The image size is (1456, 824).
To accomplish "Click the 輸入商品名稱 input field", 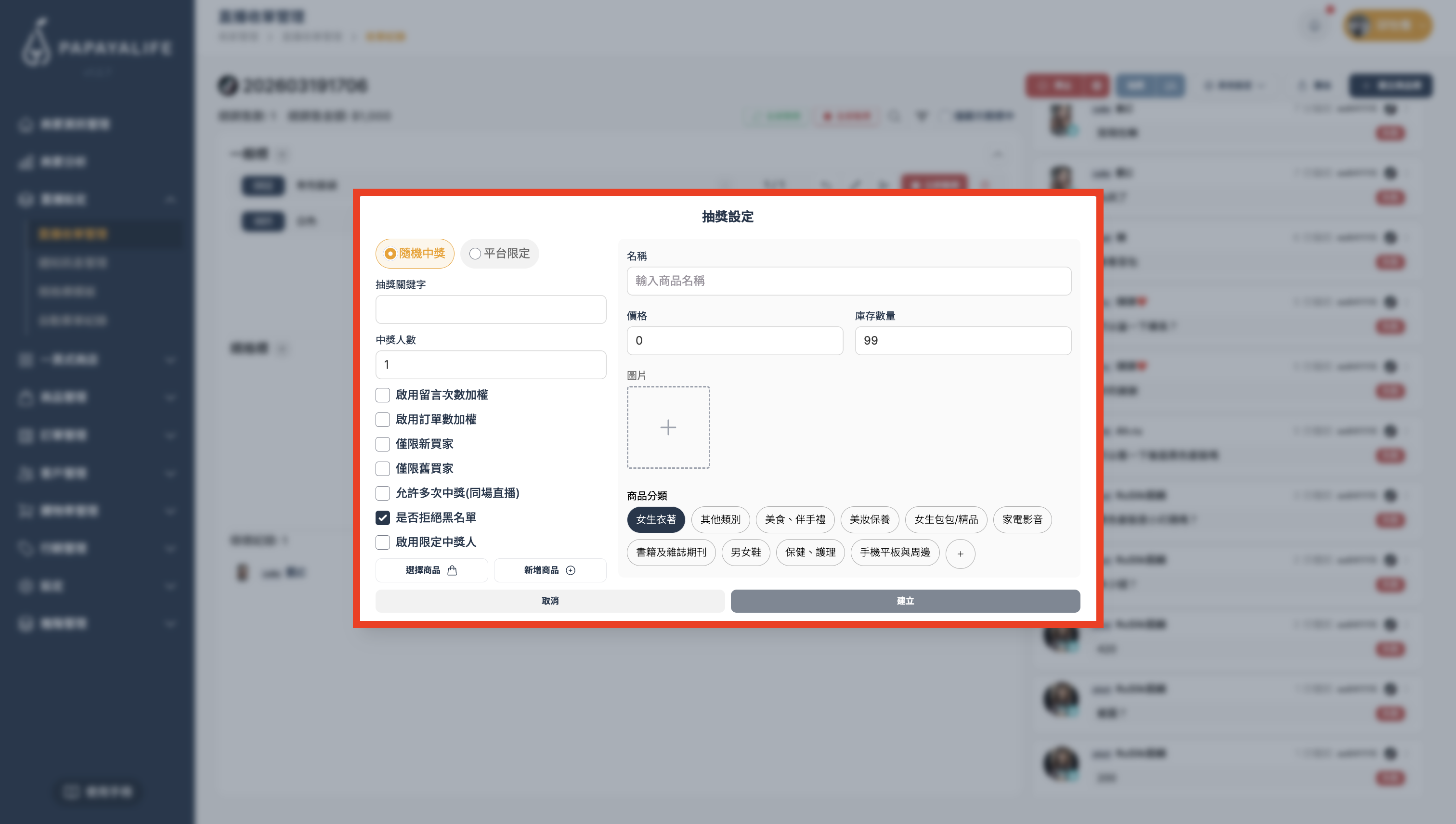I will click(848, 281).
